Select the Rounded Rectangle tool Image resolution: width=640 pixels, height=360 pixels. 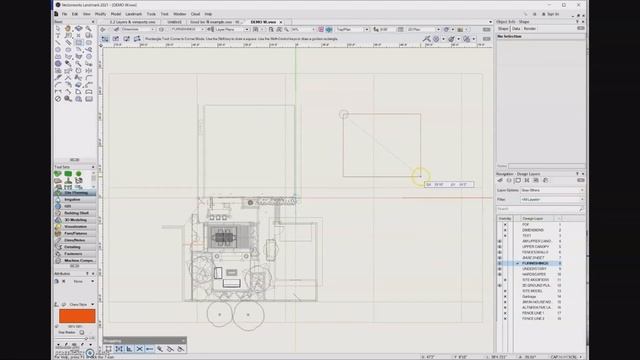click(89, 43)
